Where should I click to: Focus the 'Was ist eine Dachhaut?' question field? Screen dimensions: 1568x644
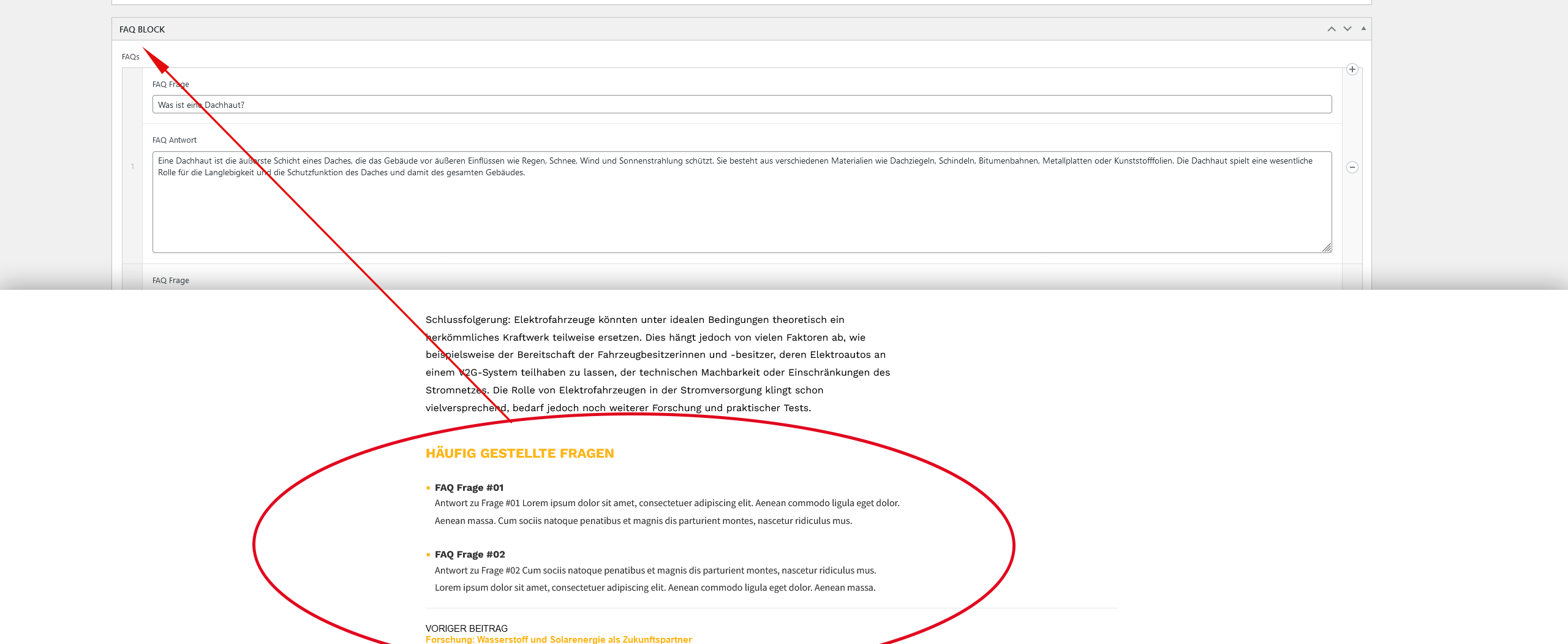[741, 105]
